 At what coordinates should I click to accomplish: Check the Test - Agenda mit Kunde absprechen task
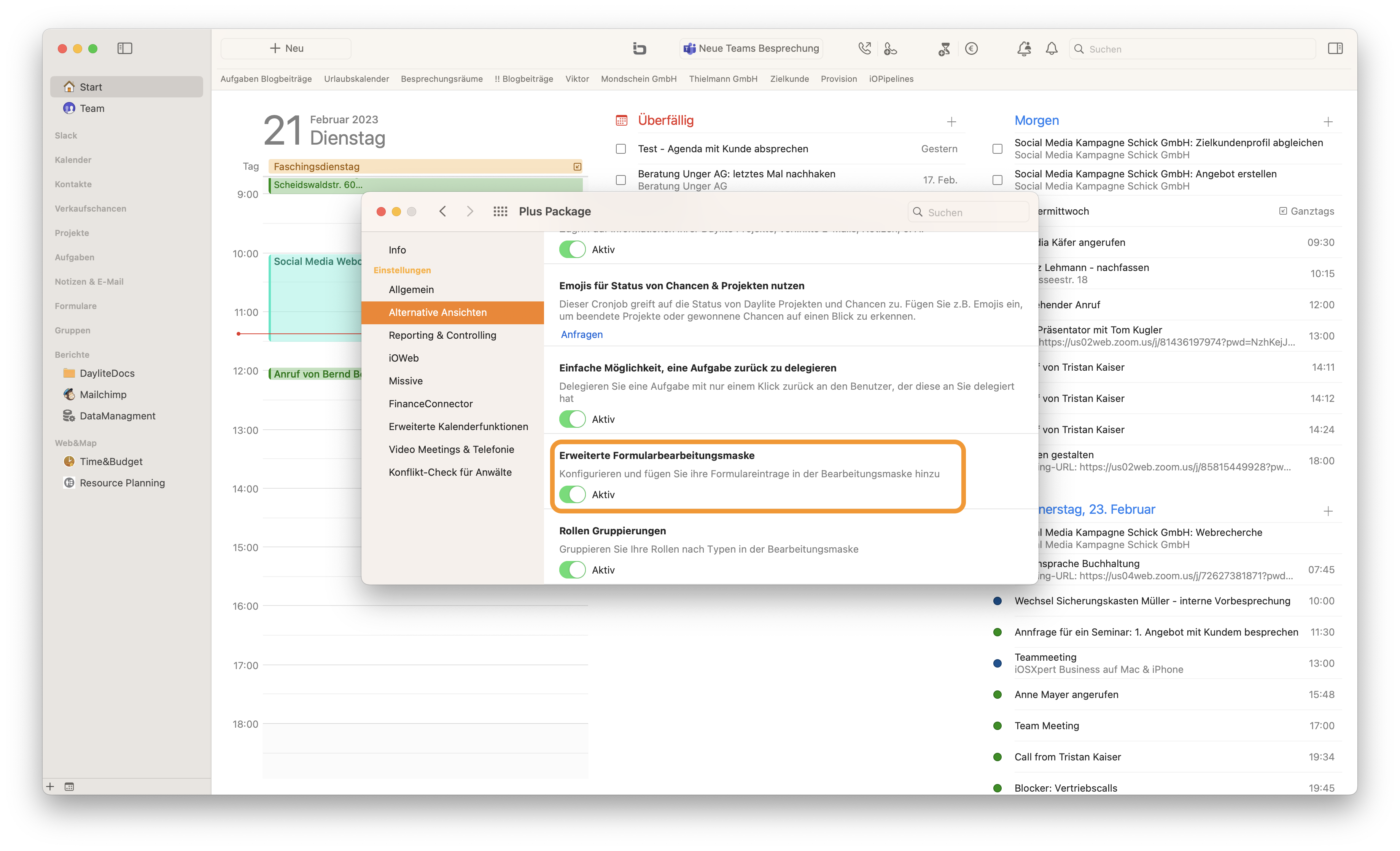point(621,148)
